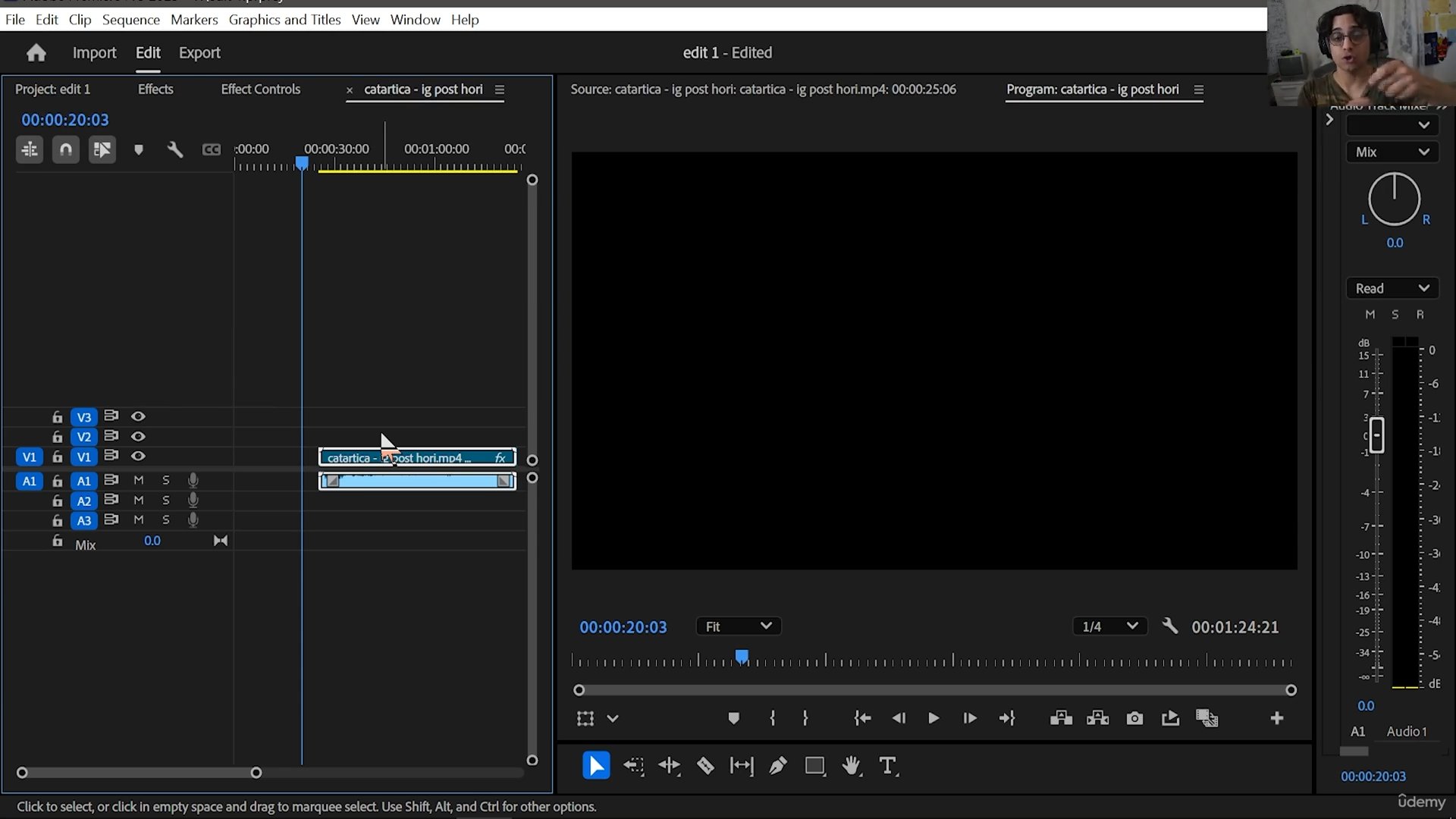1456x819 pixels.
Task: Open timeline display settings wrench
Action: click(x=175, y=149)
